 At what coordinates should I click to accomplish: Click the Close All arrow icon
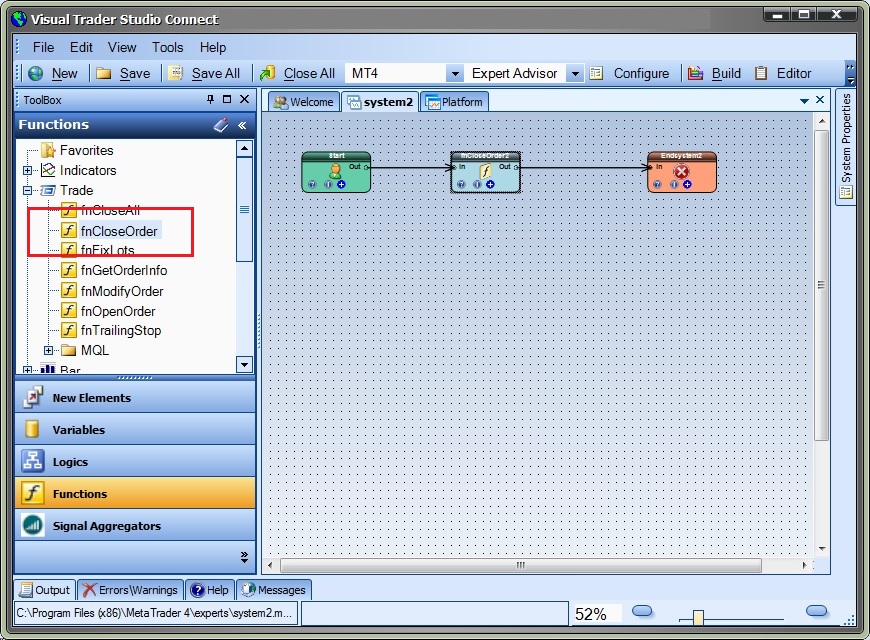click(x=267, y=73)
